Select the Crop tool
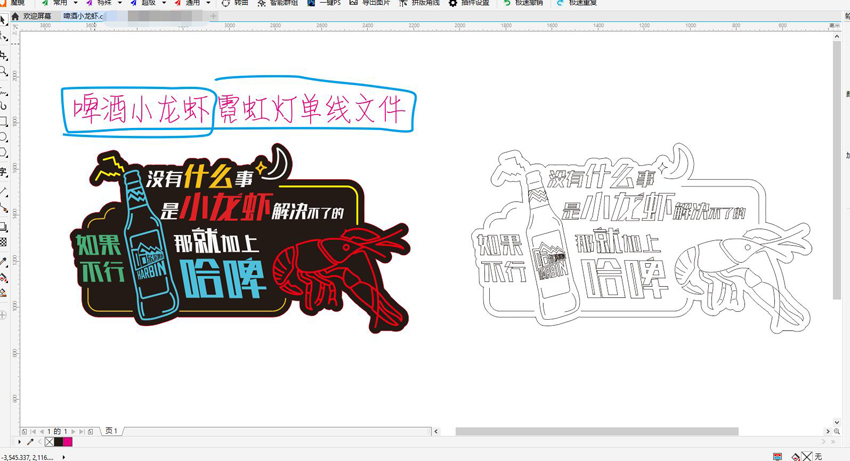Image resolution: width=850 pixels, height=461 pixels. [3, 55]
